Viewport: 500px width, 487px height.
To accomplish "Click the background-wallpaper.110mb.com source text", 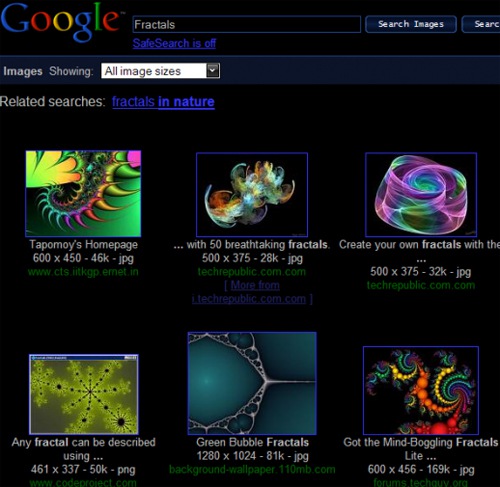I will coord(252,470).
